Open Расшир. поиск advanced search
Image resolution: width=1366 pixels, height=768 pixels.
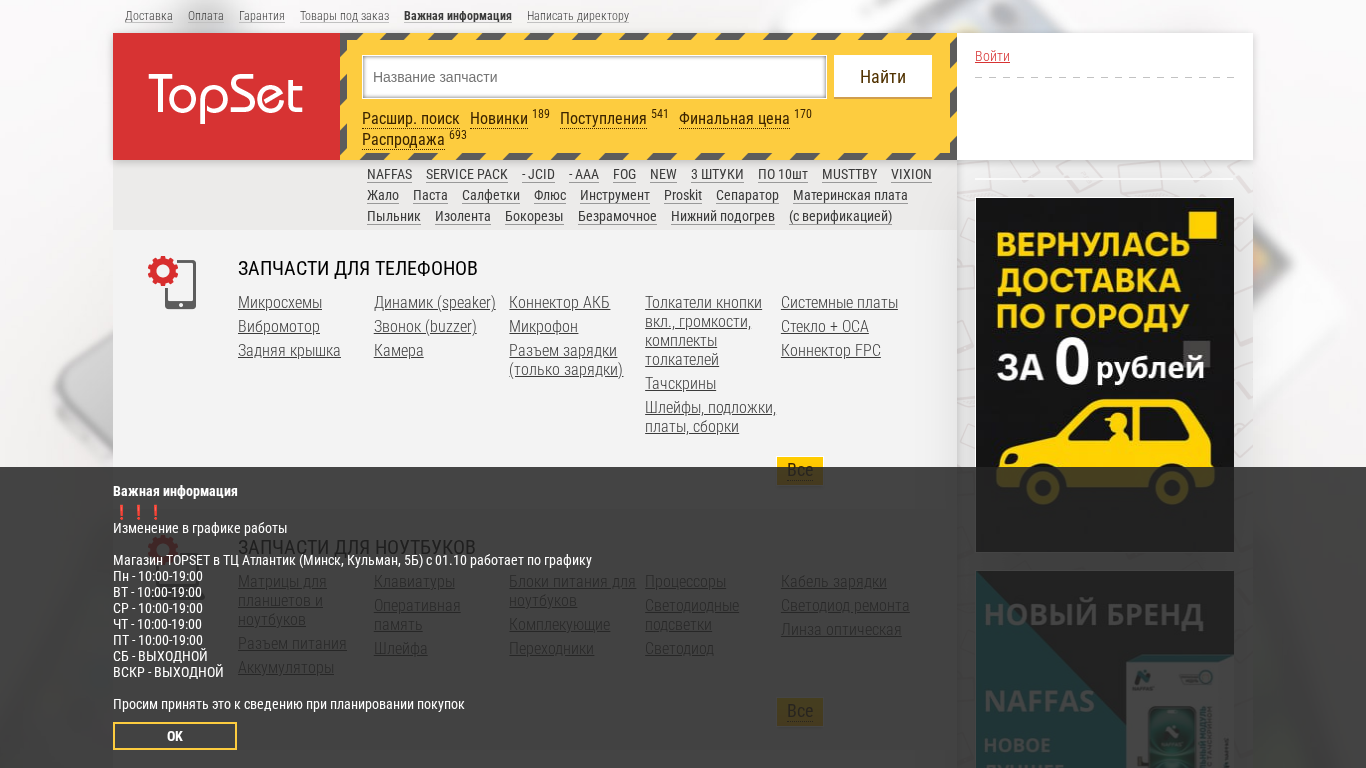tap(411, 119)
